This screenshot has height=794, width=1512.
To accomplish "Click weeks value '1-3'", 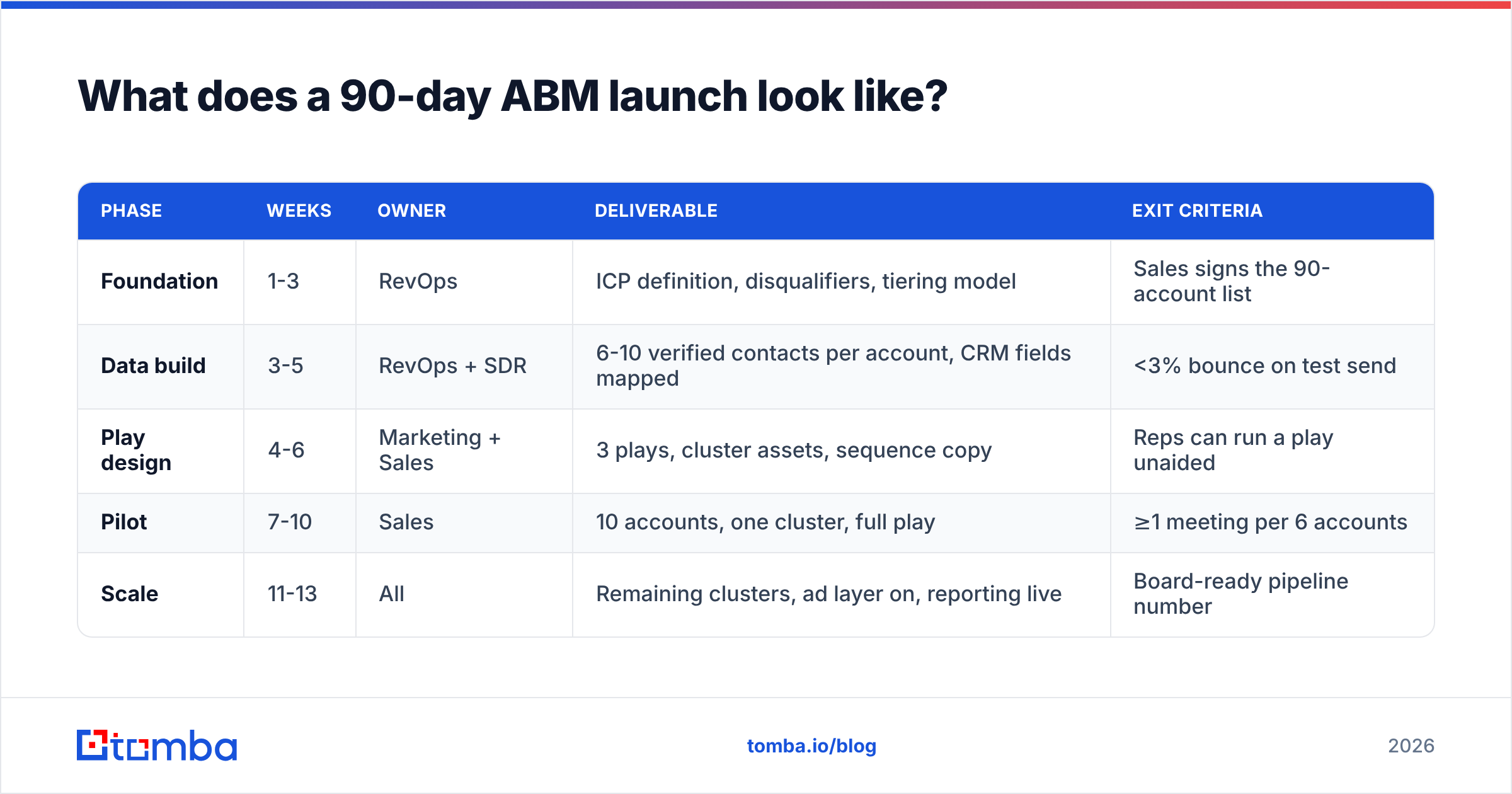I will 283,281.
